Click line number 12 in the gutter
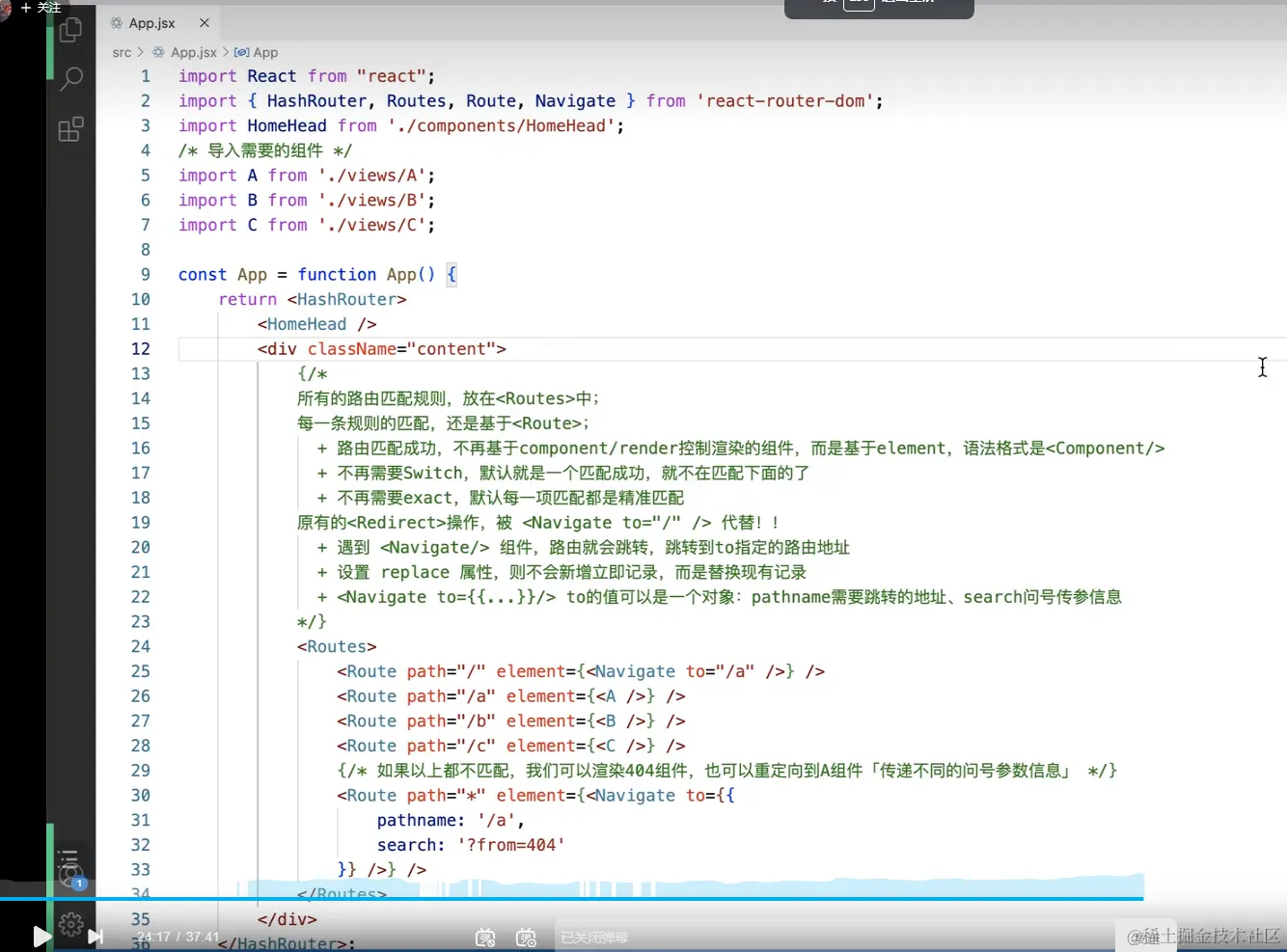This screenshot has width=1287, height=952. [x=141, y=349]
